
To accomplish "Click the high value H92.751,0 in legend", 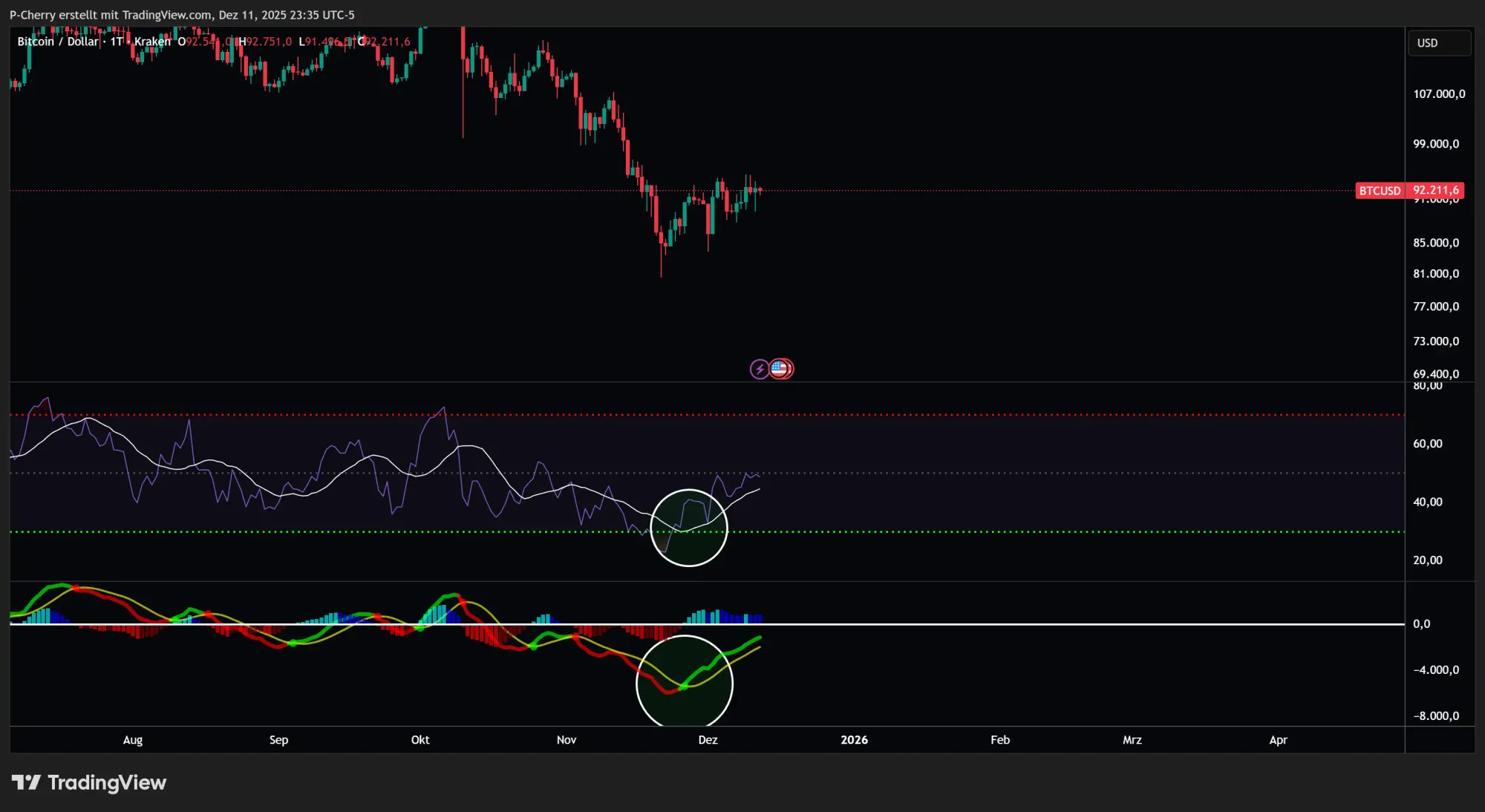I will (266, 42).
